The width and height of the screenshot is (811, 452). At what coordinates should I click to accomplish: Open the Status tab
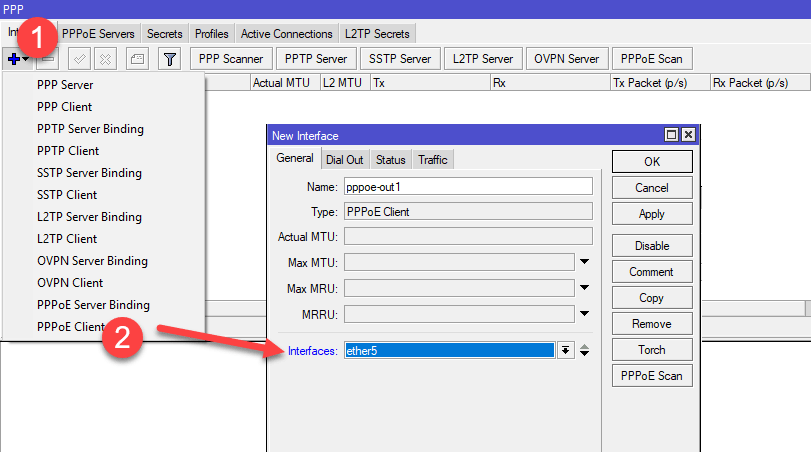(391, 160)
